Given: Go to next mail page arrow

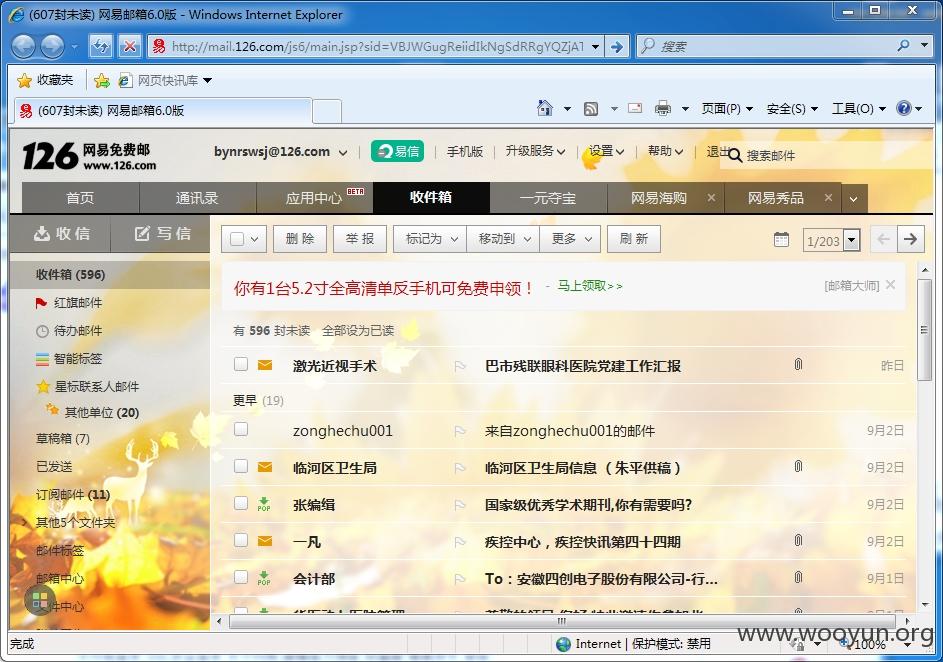Looking at the screenshot, I should tap(911, 239).
